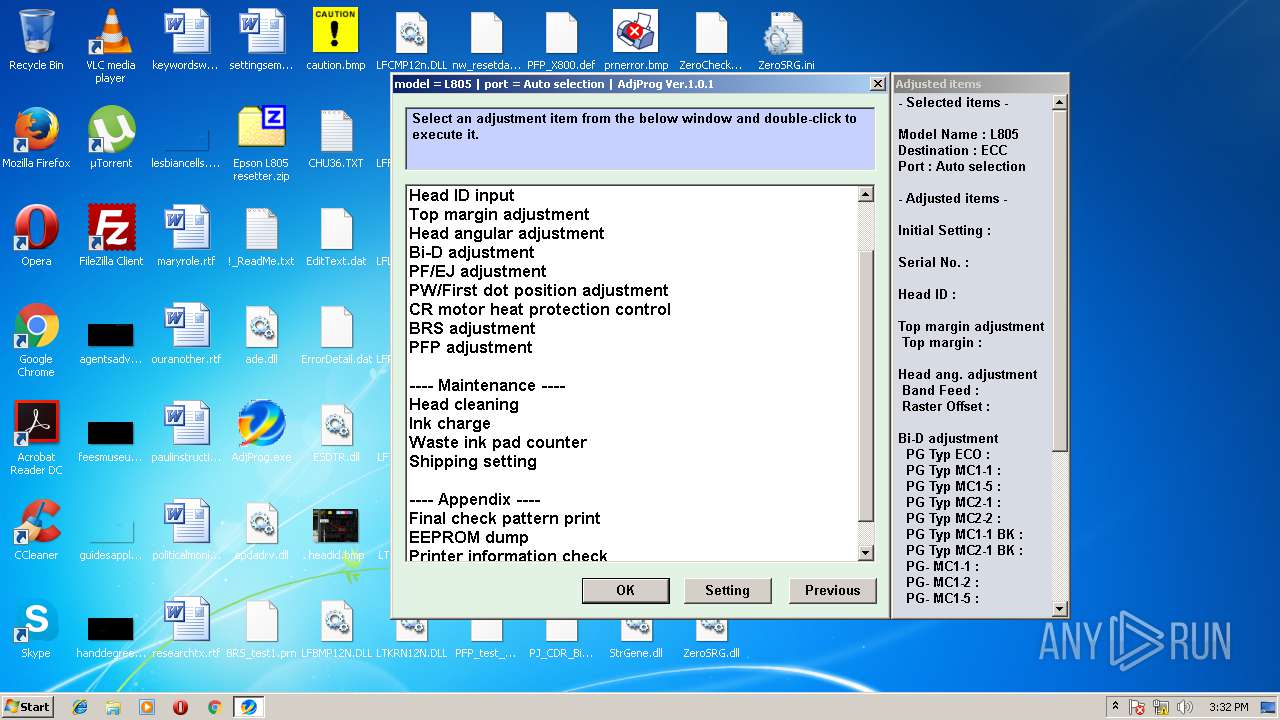The image size is (1280, 720).
Task: Open the Opera taskbar icon
Action: tap(181, 707)
